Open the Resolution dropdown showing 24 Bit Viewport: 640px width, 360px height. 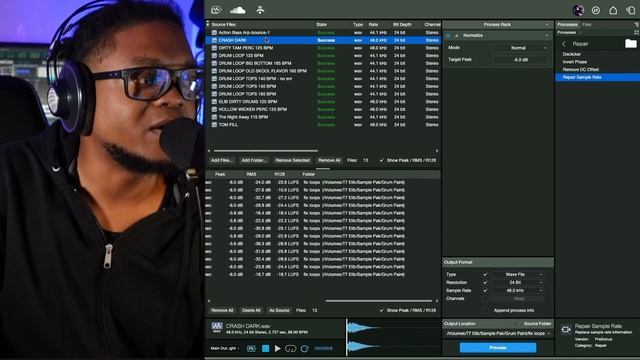click(517, 282)
